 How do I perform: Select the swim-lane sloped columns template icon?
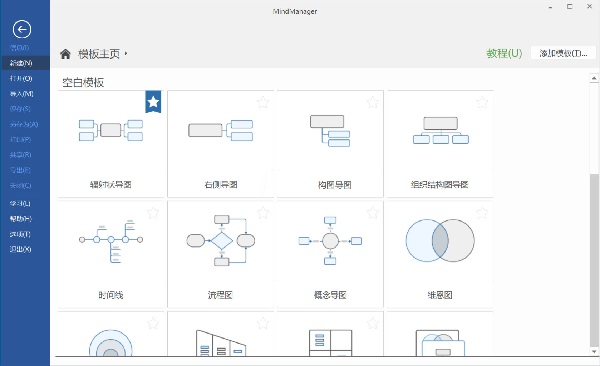[221, 343]
